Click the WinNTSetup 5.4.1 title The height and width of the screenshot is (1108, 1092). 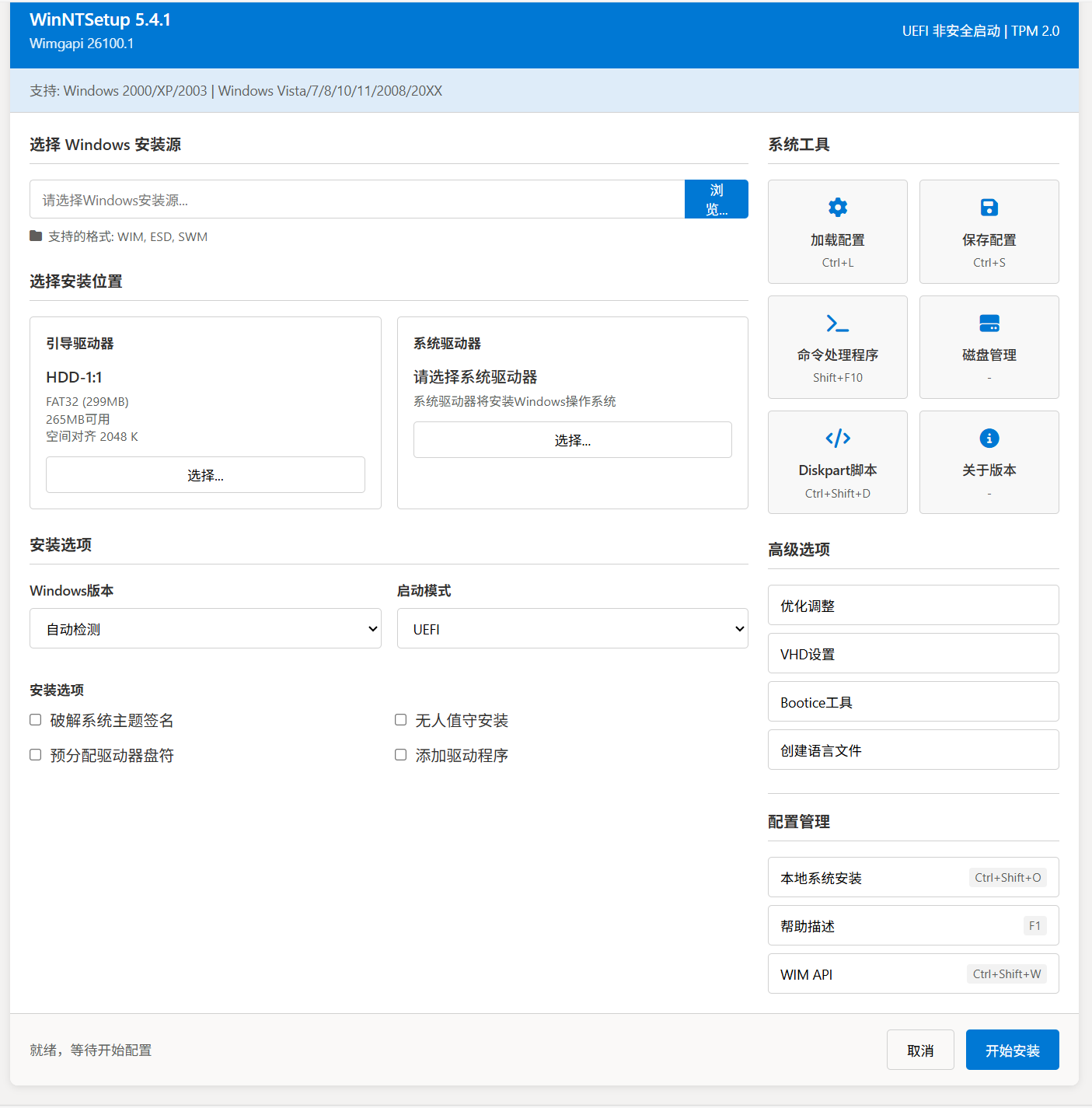100,20
